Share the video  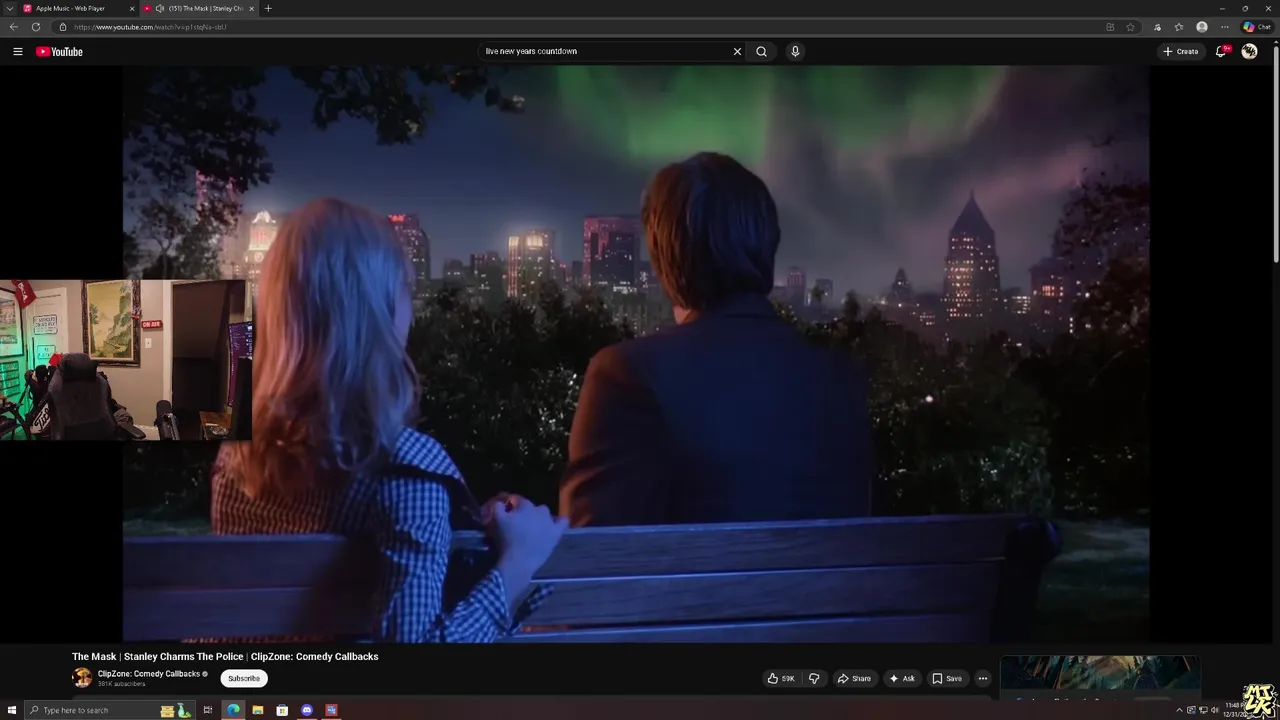coord(854,678)
